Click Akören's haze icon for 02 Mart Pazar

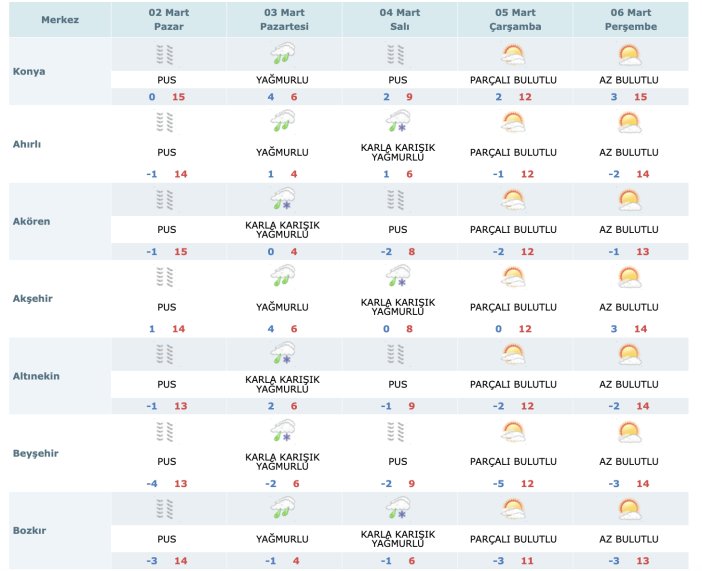pos(167,200)
